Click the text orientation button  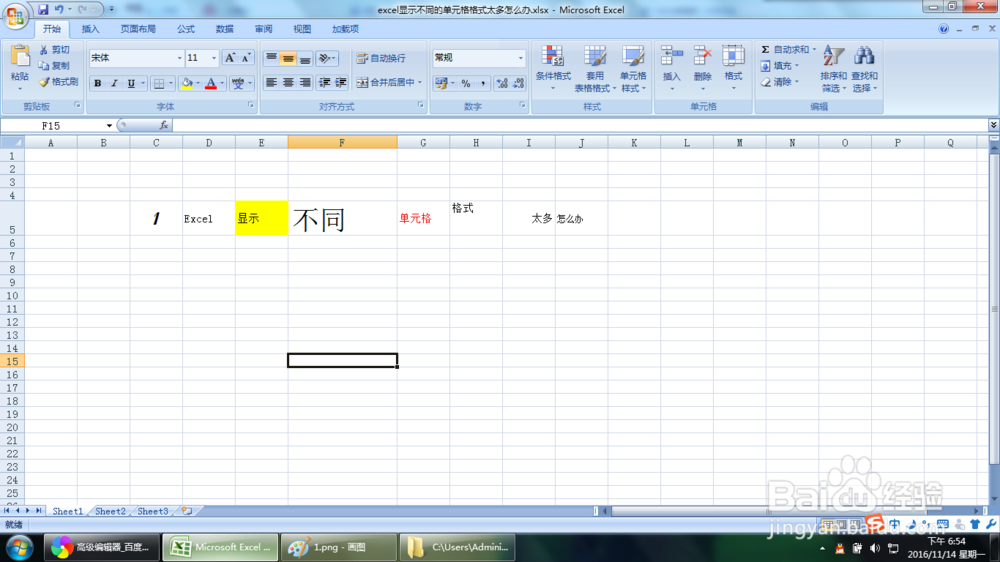pos(327,58)
